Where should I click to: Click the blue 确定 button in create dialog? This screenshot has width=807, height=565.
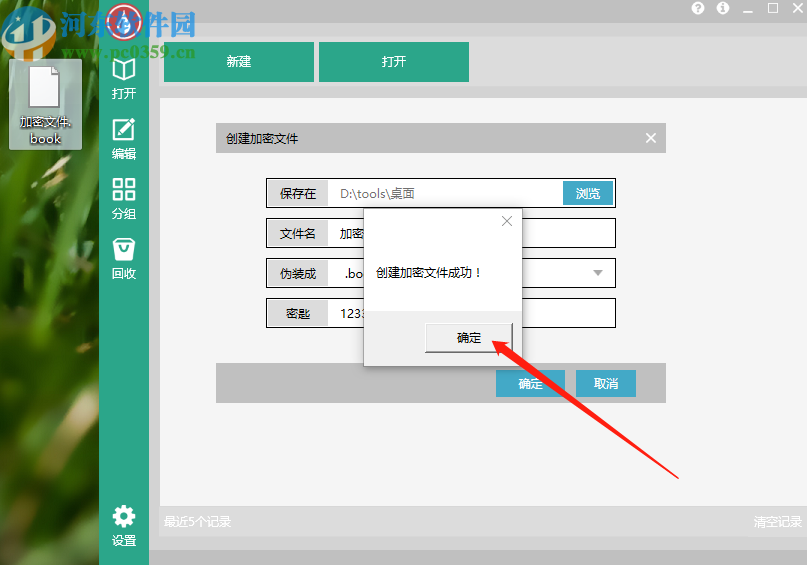pyautogui.click(x=530, y=383)
